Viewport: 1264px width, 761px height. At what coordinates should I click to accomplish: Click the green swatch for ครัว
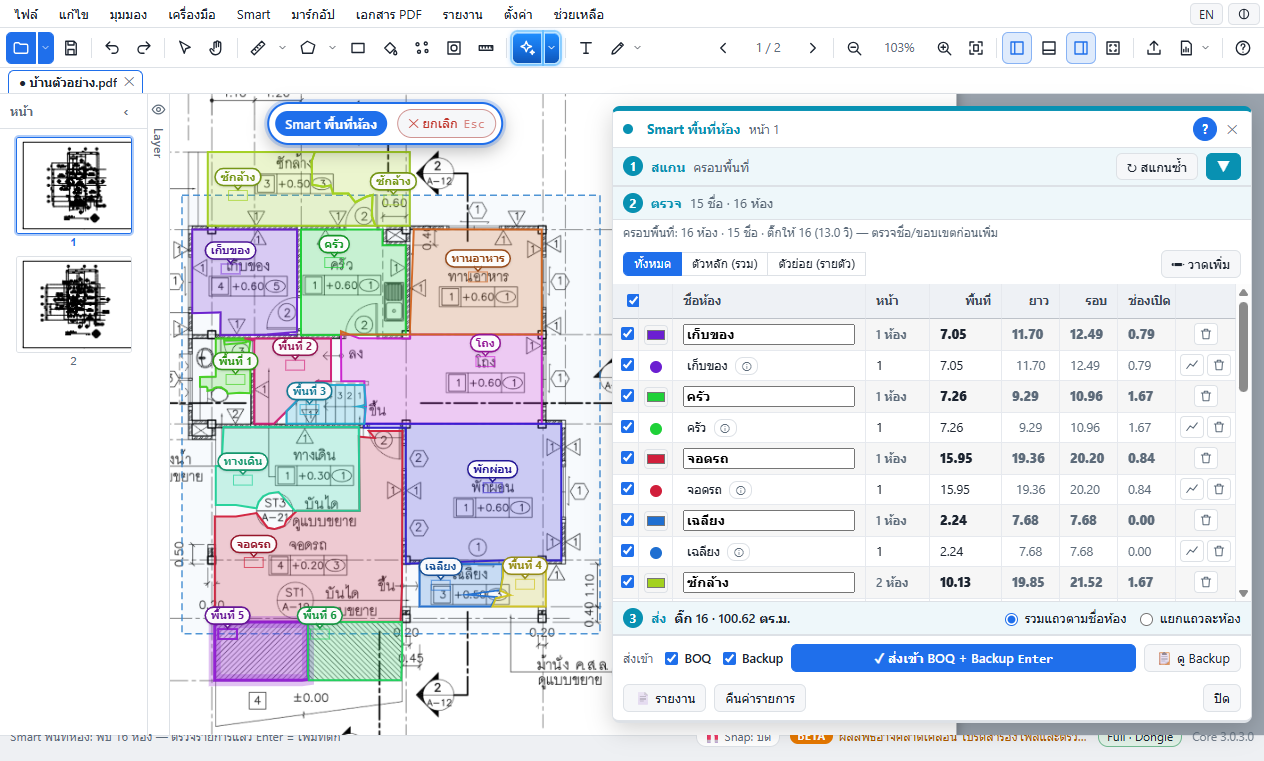point(657,396)
